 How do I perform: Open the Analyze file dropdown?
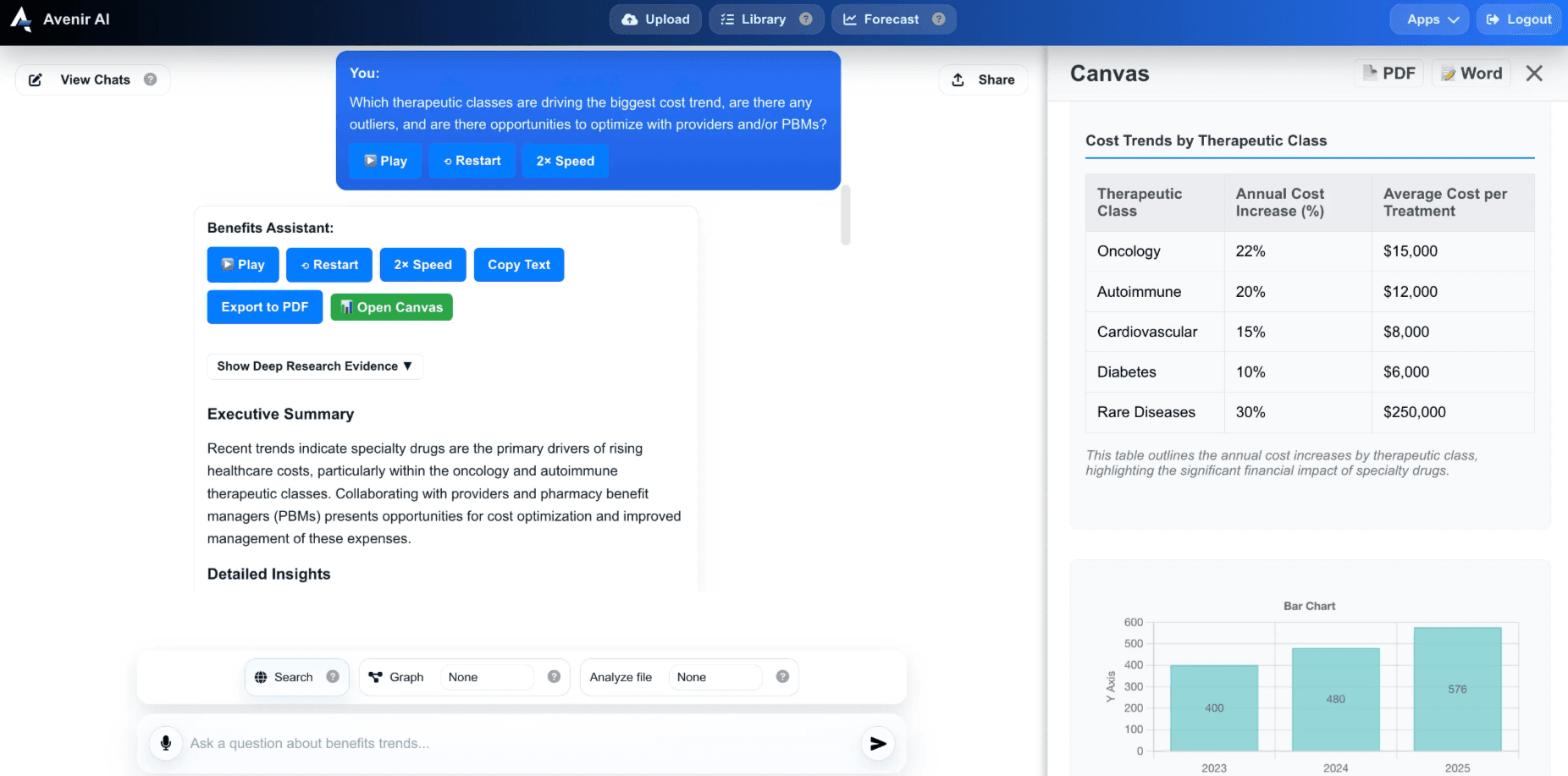pos(715,677)
